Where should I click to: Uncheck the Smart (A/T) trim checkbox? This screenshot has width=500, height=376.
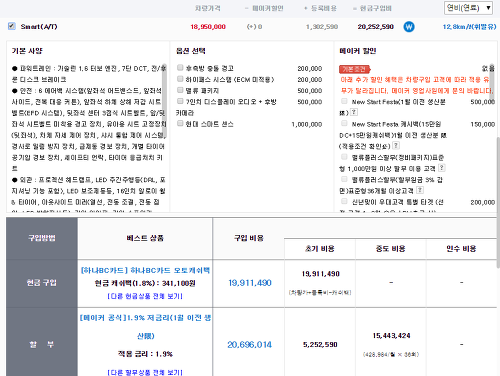pos(12,26)
